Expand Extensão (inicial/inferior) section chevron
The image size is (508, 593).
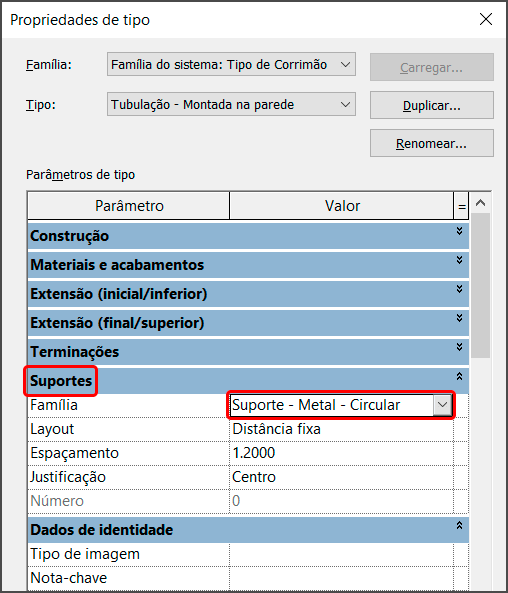point(459,289)
